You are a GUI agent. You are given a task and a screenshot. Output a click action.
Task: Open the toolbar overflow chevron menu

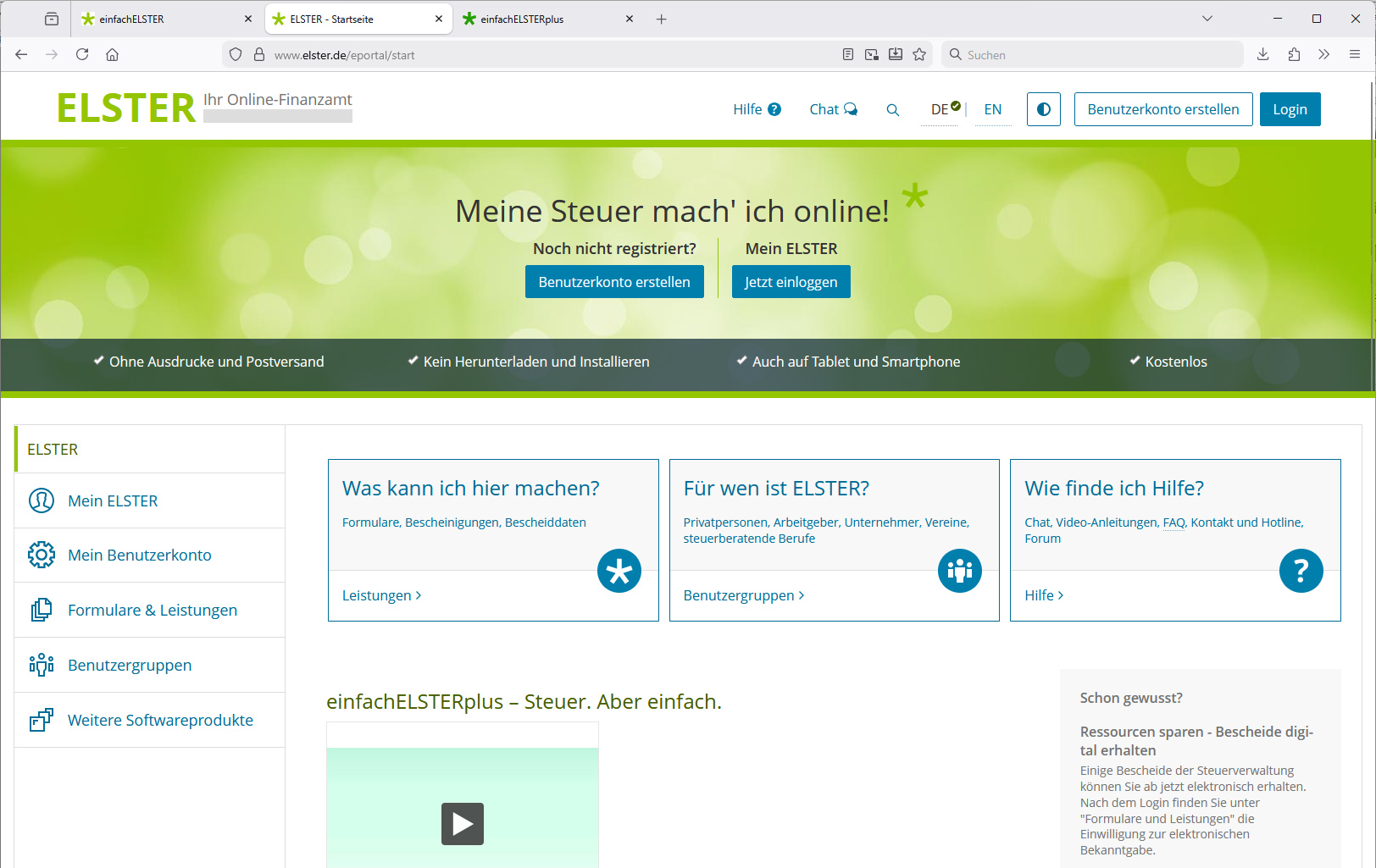[x=1323, y=54]
